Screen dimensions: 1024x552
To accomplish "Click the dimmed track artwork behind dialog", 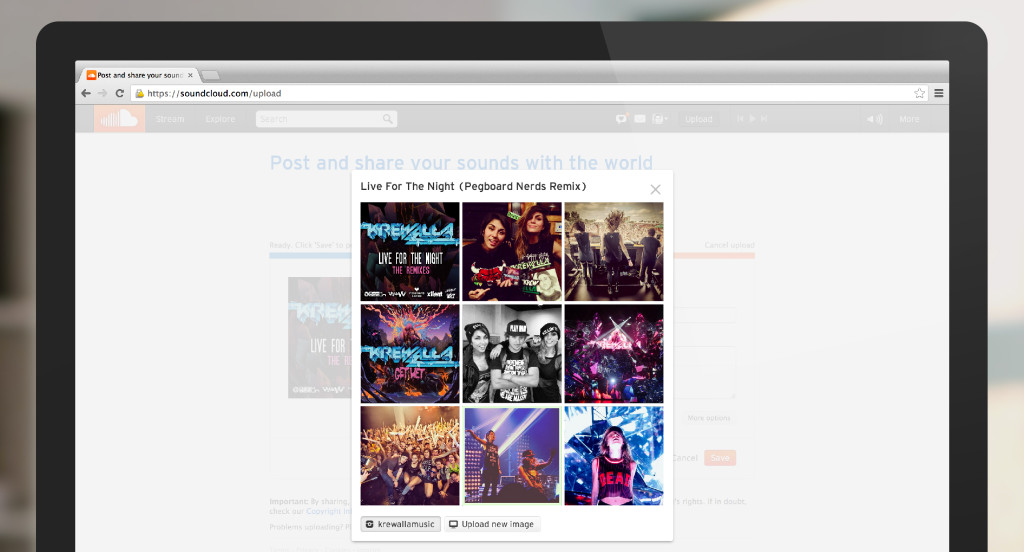I will (320, 338).
